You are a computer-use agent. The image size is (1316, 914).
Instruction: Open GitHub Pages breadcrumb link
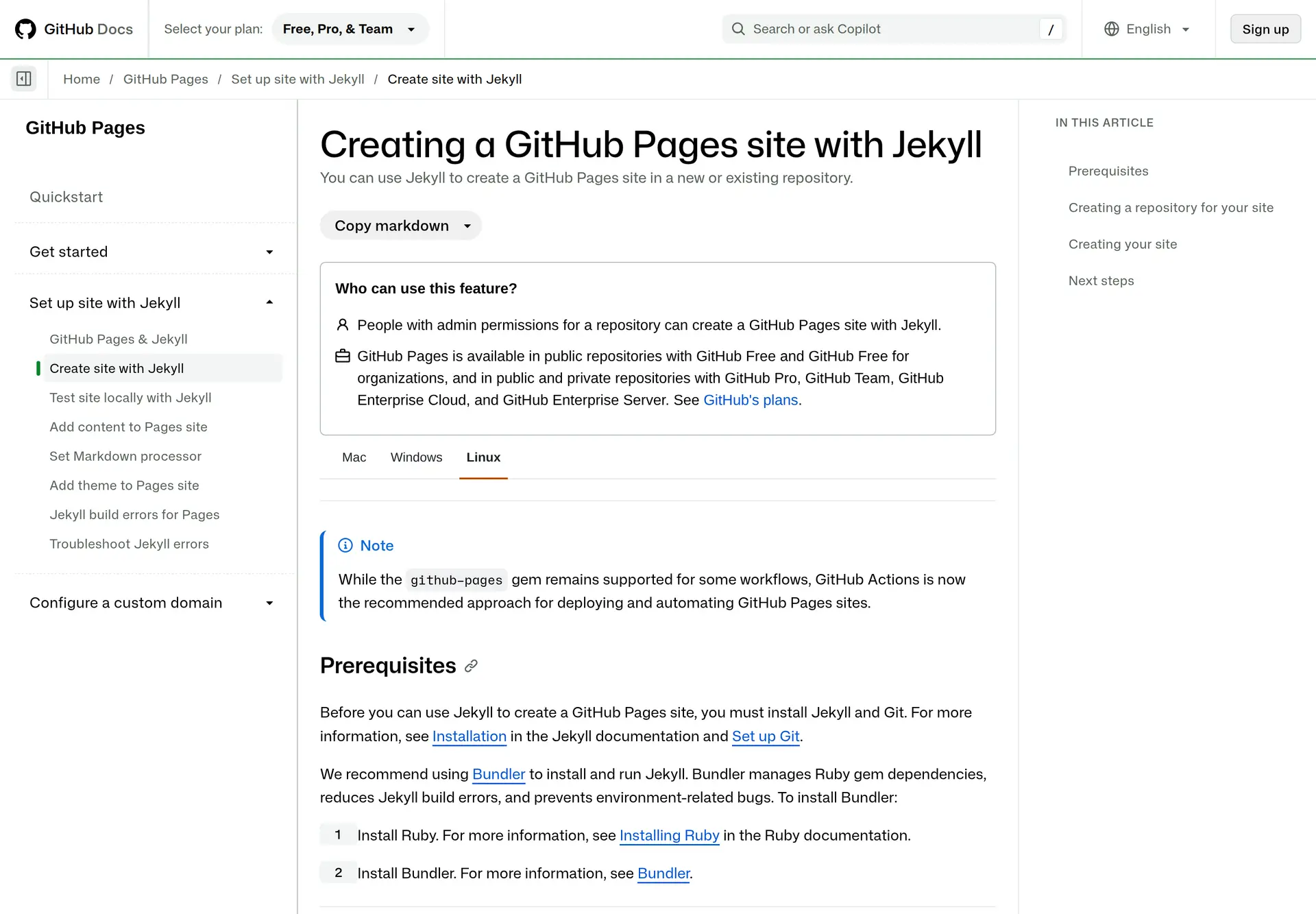(x=166, y=79)
